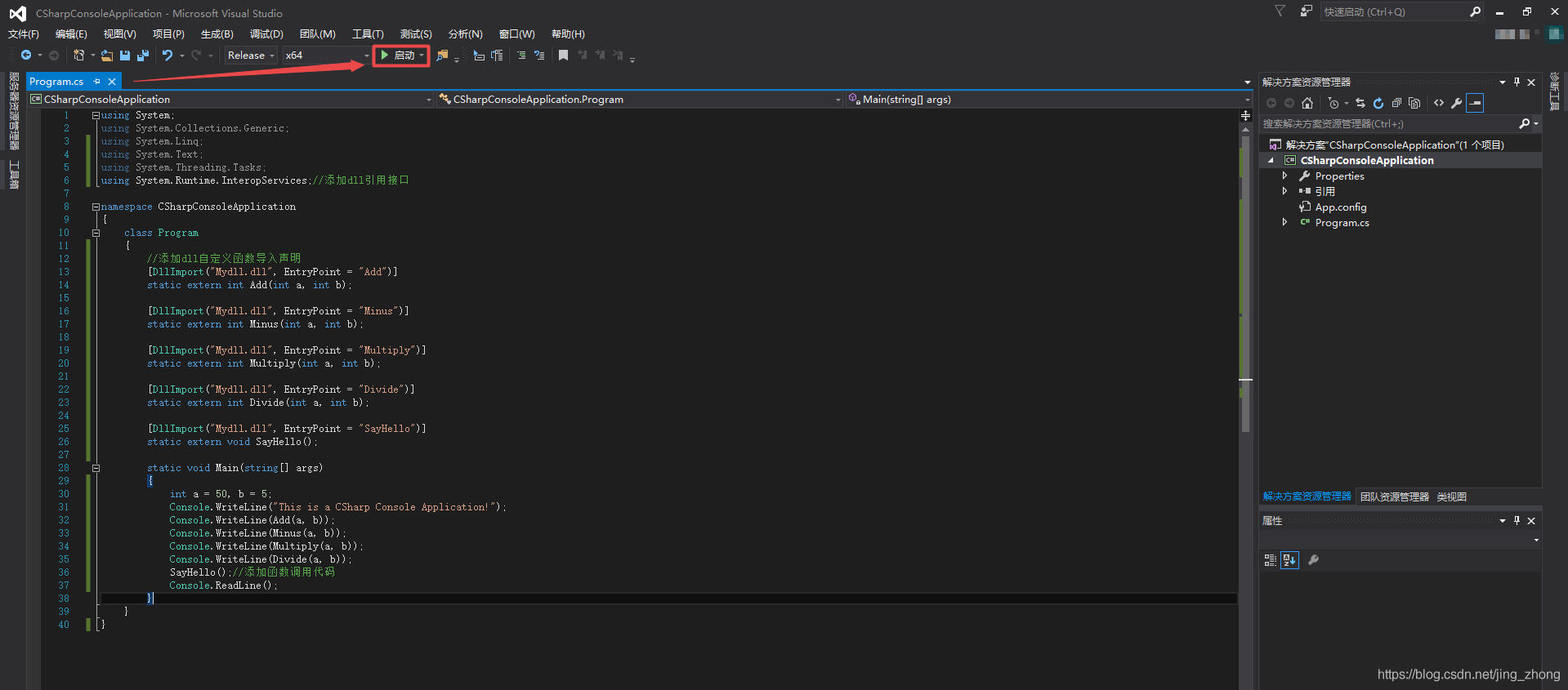The image size is (1568, 690).
Task: Expand the 引用 references node
Action: pyautogui.click(x=1284, y=191)
